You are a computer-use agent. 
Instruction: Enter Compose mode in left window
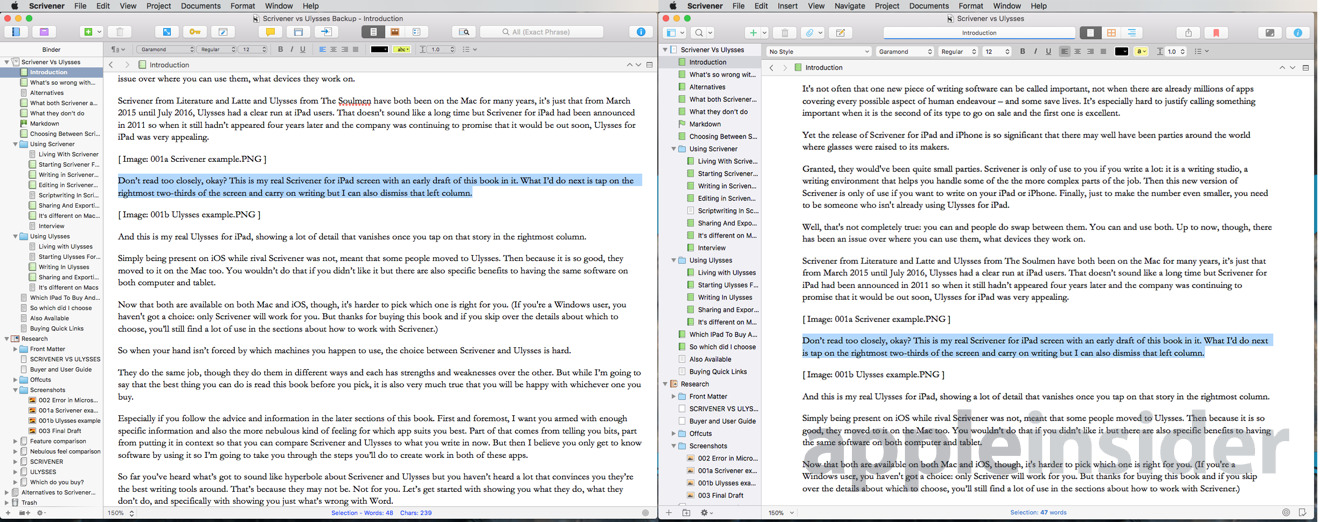click(x=167, y=32)
